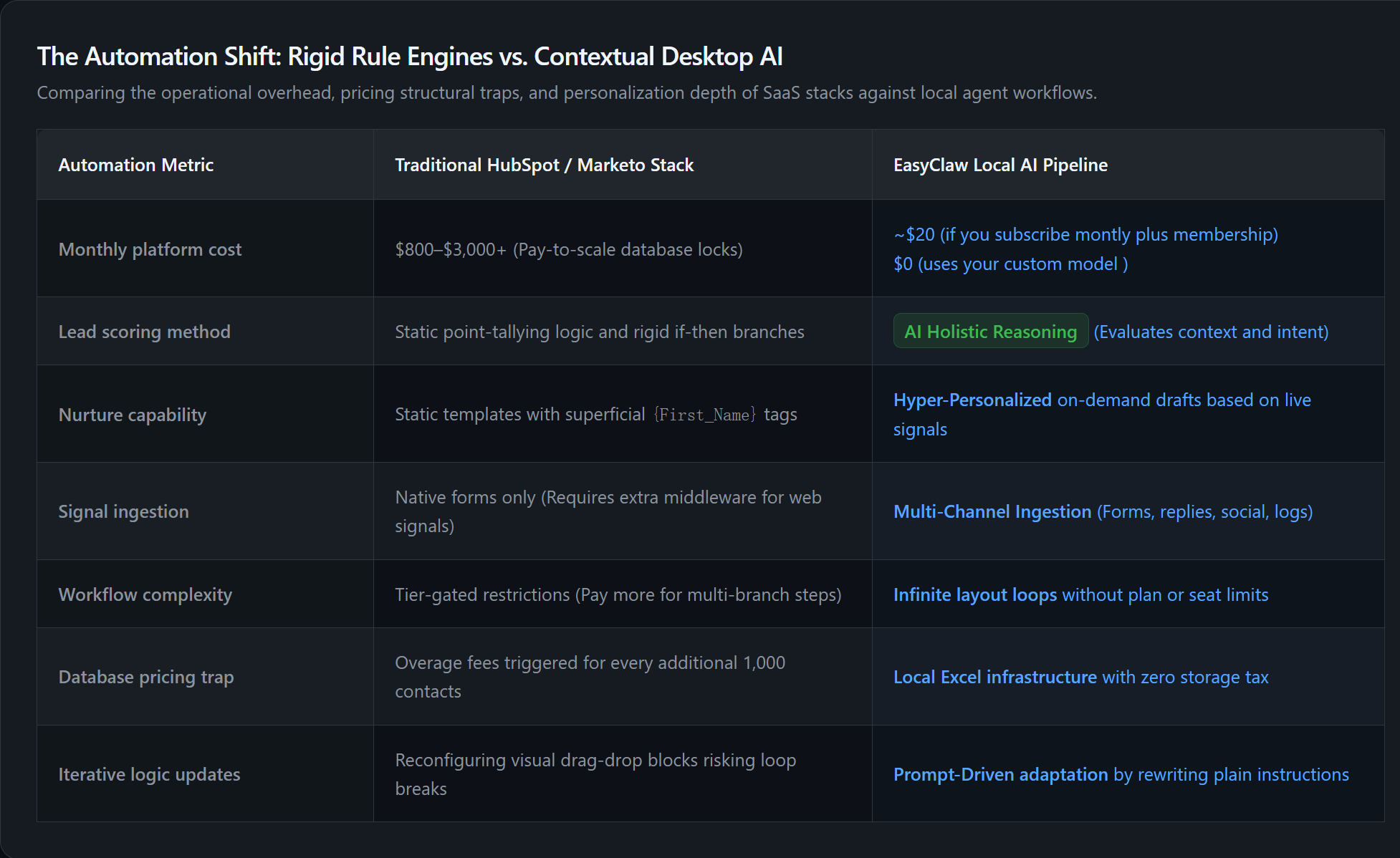Click the 'EasyClaw Local AI Pipeline' header
This screenshot has height=858, width=1400.
(x=1000, y=165)
